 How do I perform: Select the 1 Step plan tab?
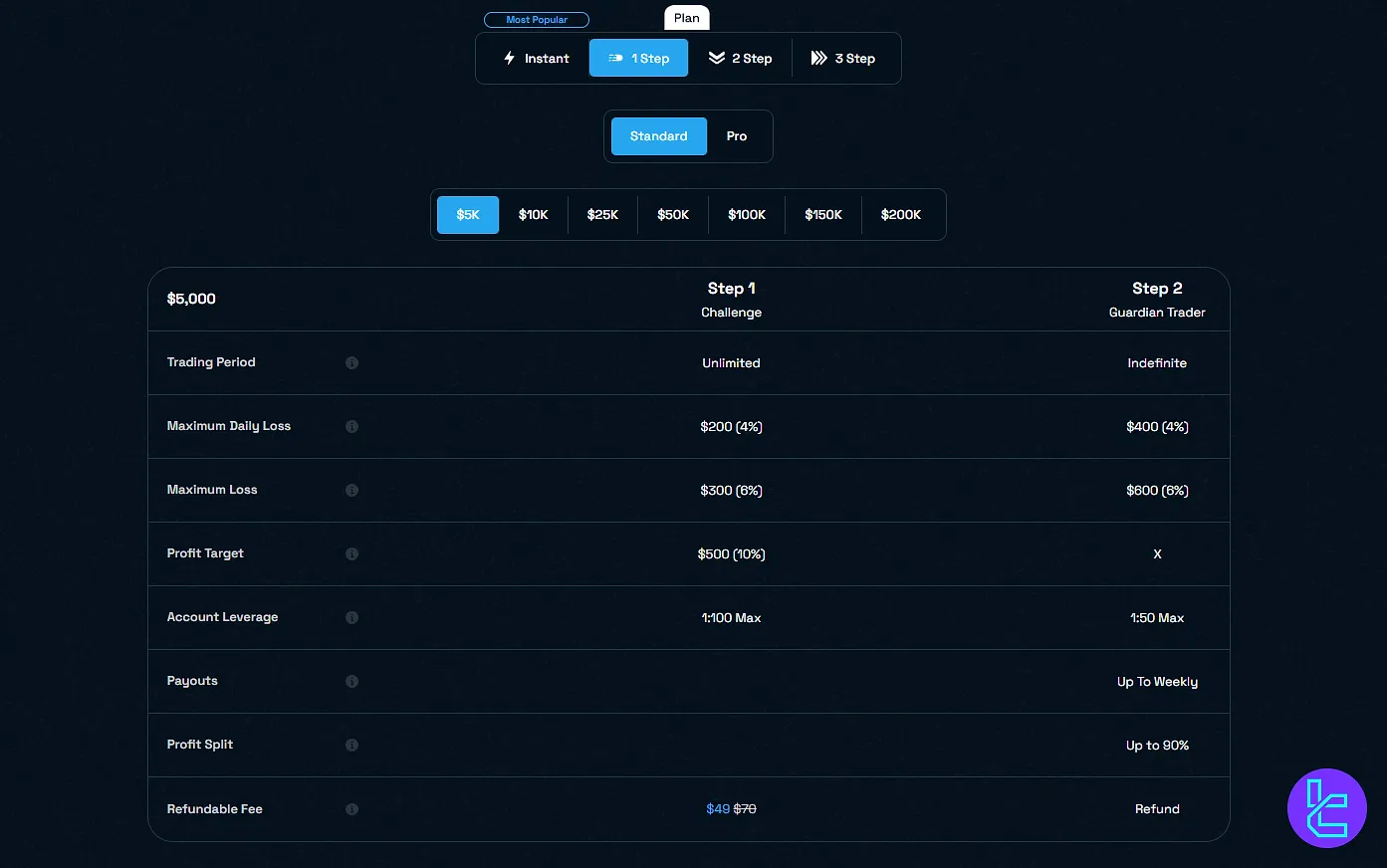click(x=638, y=59)
